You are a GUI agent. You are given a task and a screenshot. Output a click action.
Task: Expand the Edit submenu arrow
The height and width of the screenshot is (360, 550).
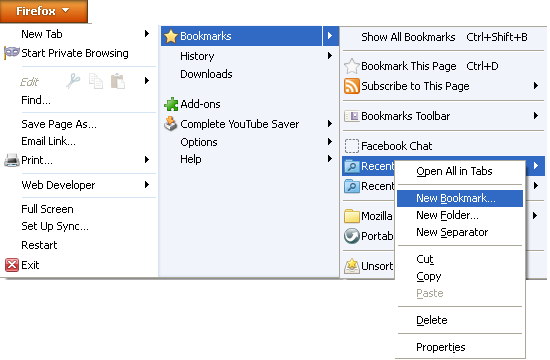(147, 81)
